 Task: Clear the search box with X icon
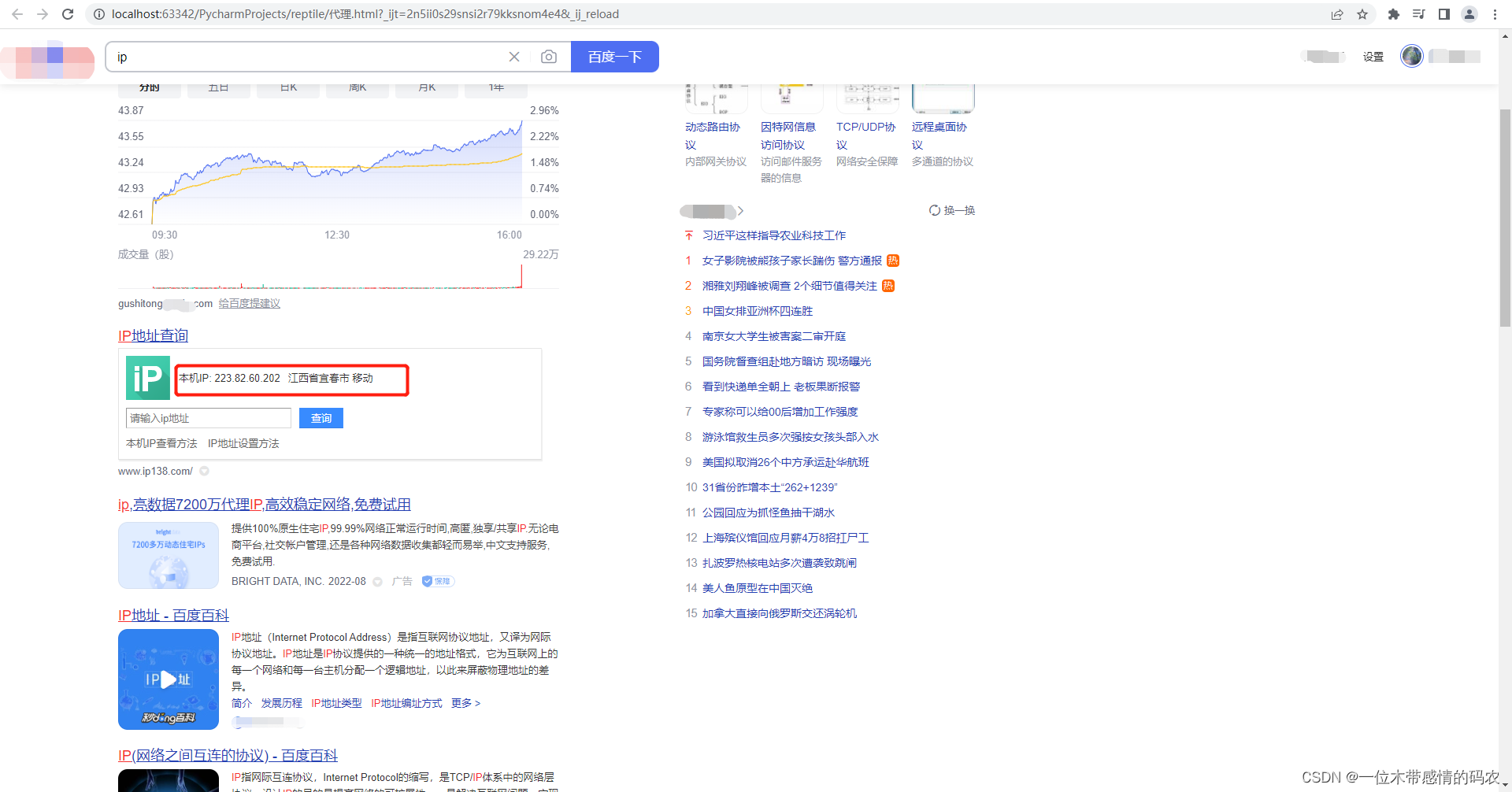(514, 57)
